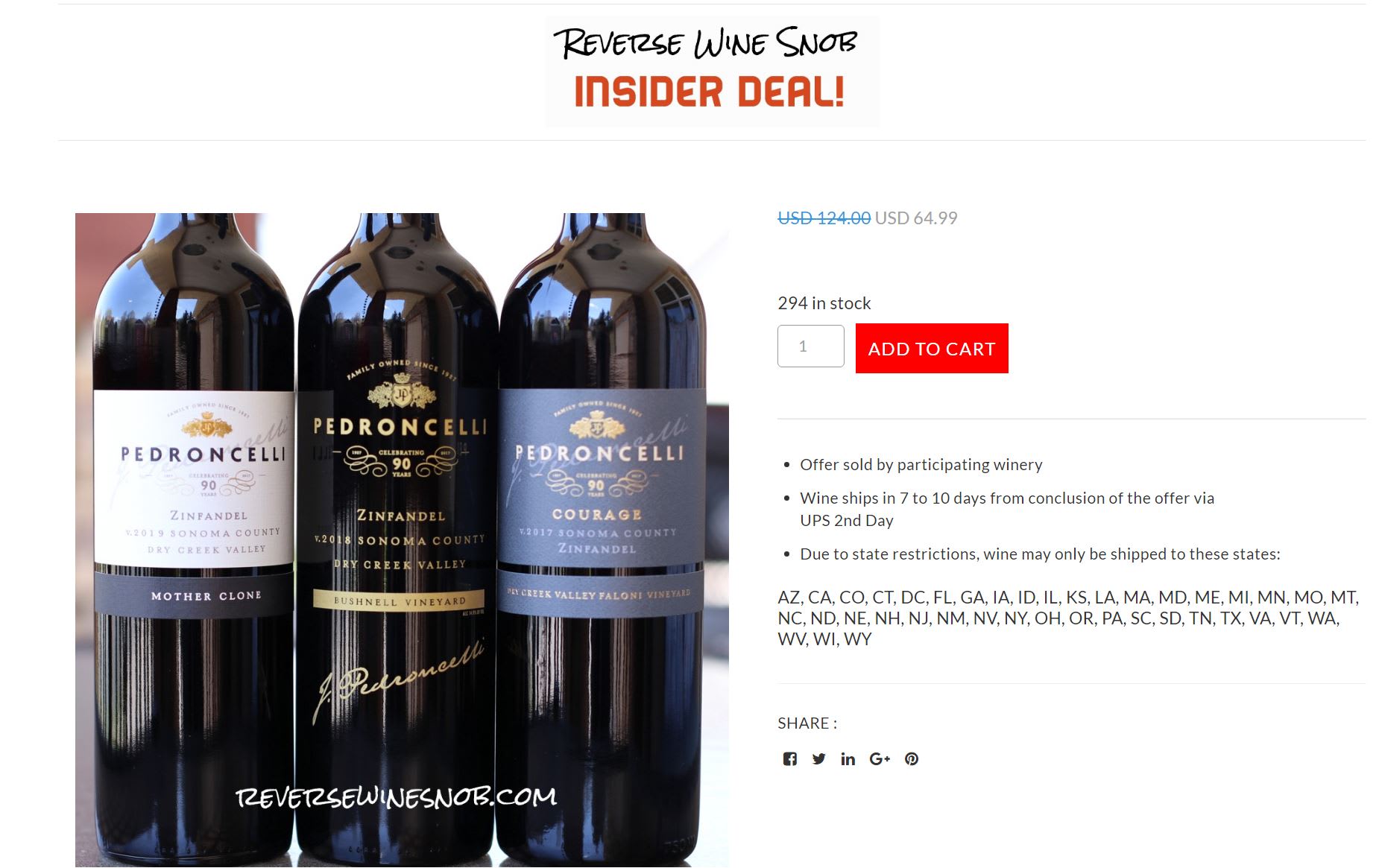The width and height of the screenshot is (1379, 868).
Task: Click the USD 64.99 sale price
Action: point(916,218)
